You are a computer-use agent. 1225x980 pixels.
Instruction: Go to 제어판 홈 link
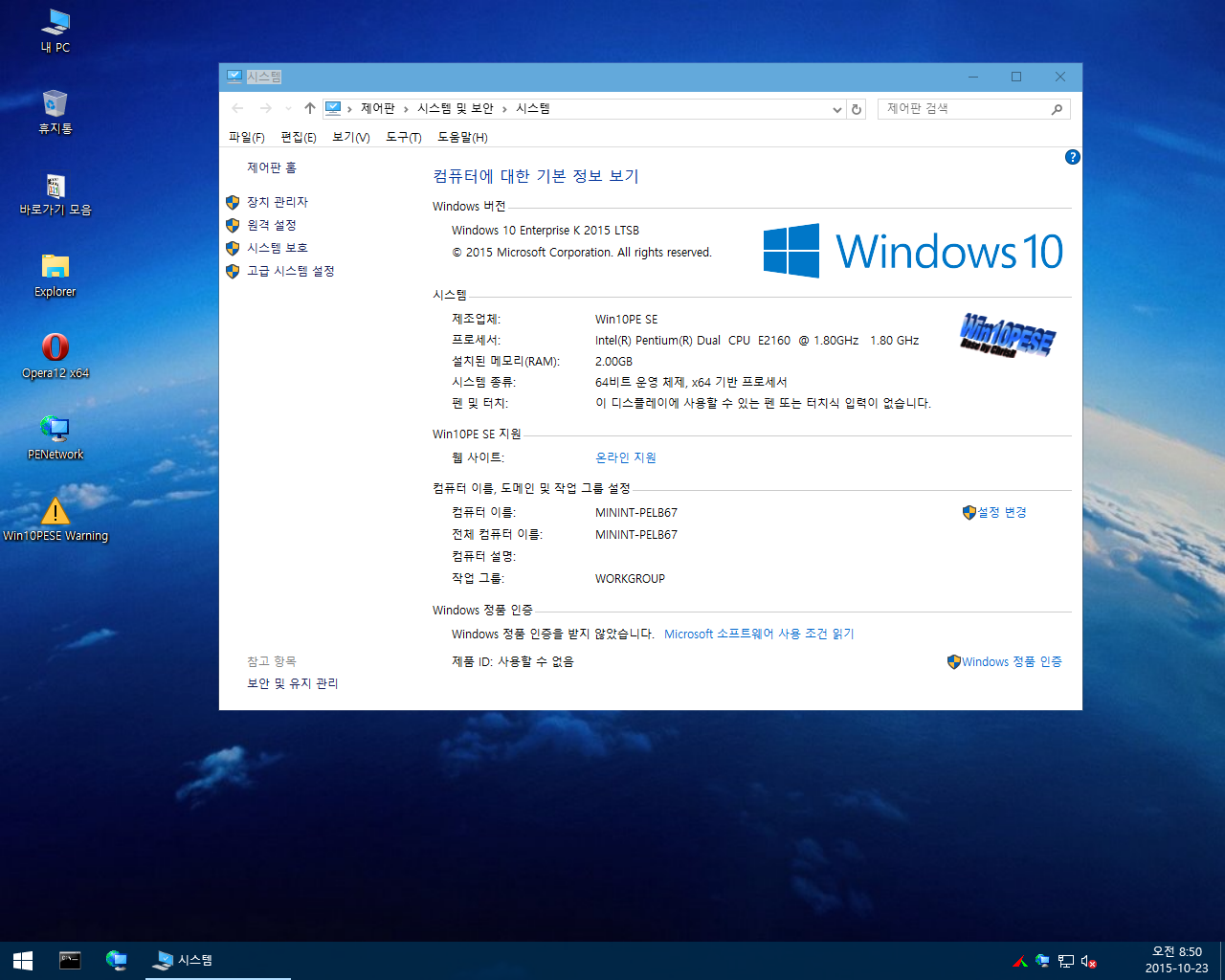click(272, 167)
